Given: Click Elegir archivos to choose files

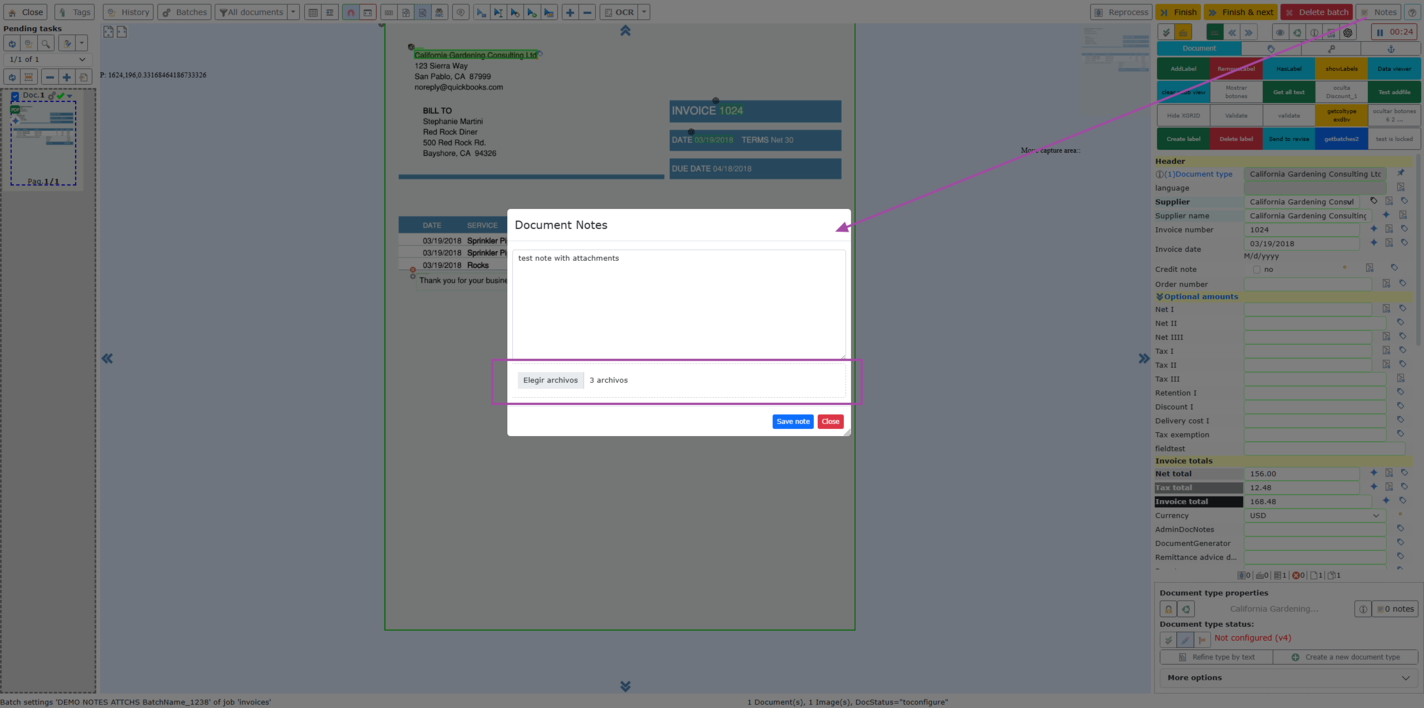Looking at the screenshot, I should [x=550, y=380].
